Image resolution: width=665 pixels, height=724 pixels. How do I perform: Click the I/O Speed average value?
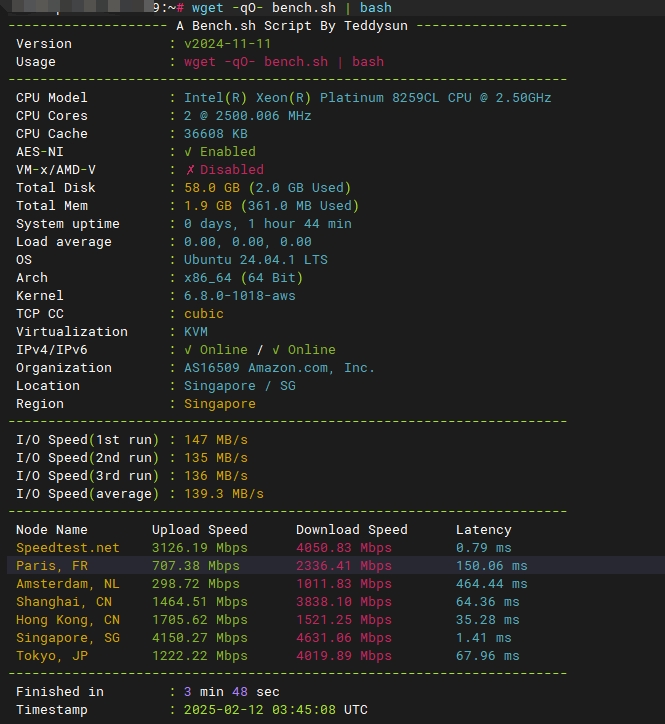click(224, 494)
